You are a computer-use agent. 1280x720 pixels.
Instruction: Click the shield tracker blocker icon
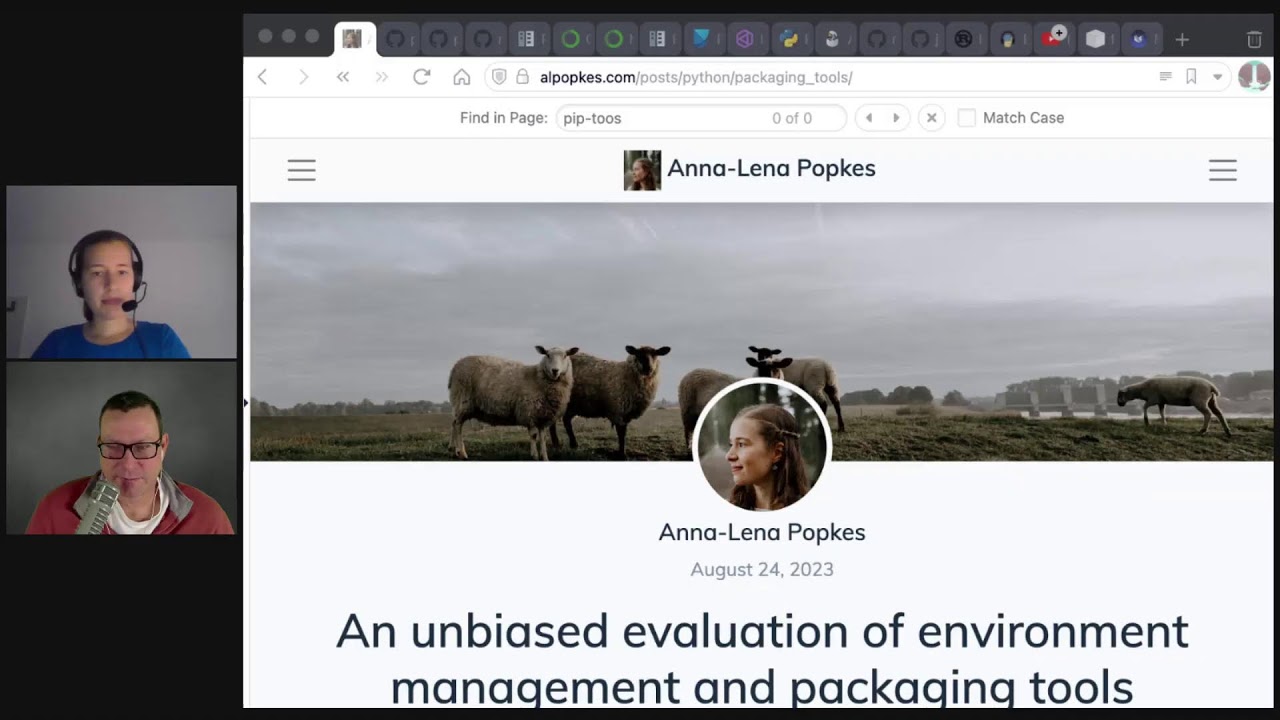pyautogui.click(x=499, y=77)
